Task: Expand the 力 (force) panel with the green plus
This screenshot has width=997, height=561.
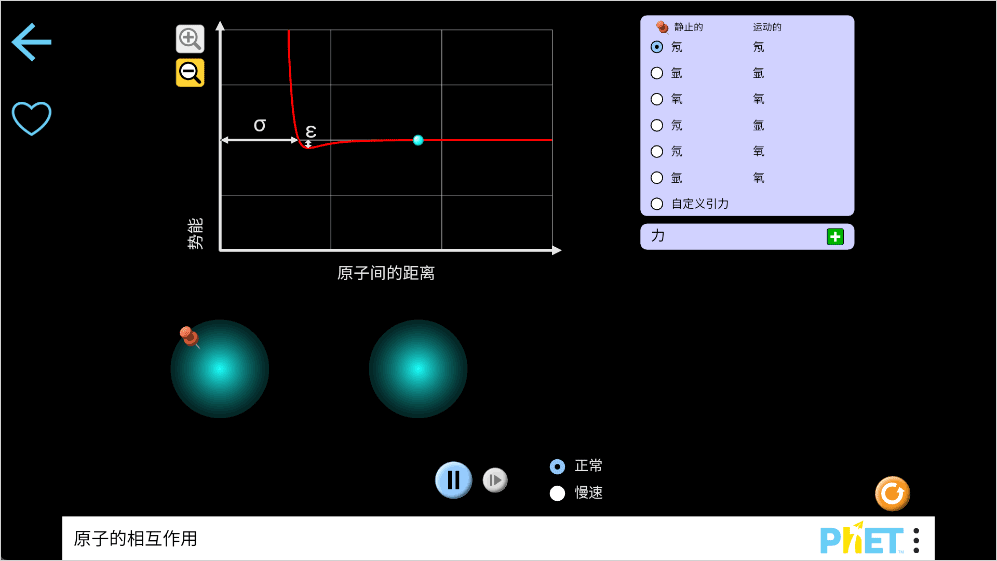Action: (835, 237)
